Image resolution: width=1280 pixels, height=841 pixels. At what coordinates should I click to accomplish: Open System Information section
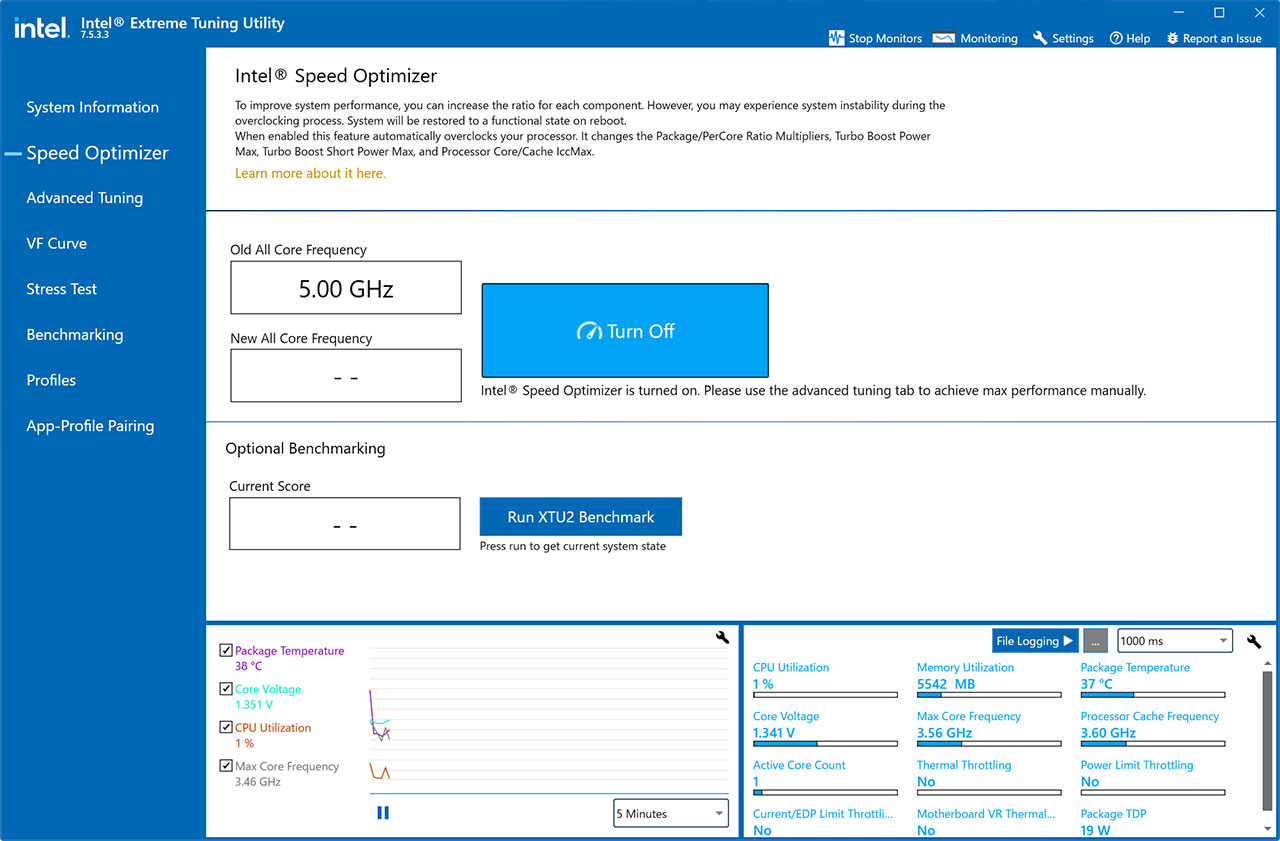click(x=92, y=107)
